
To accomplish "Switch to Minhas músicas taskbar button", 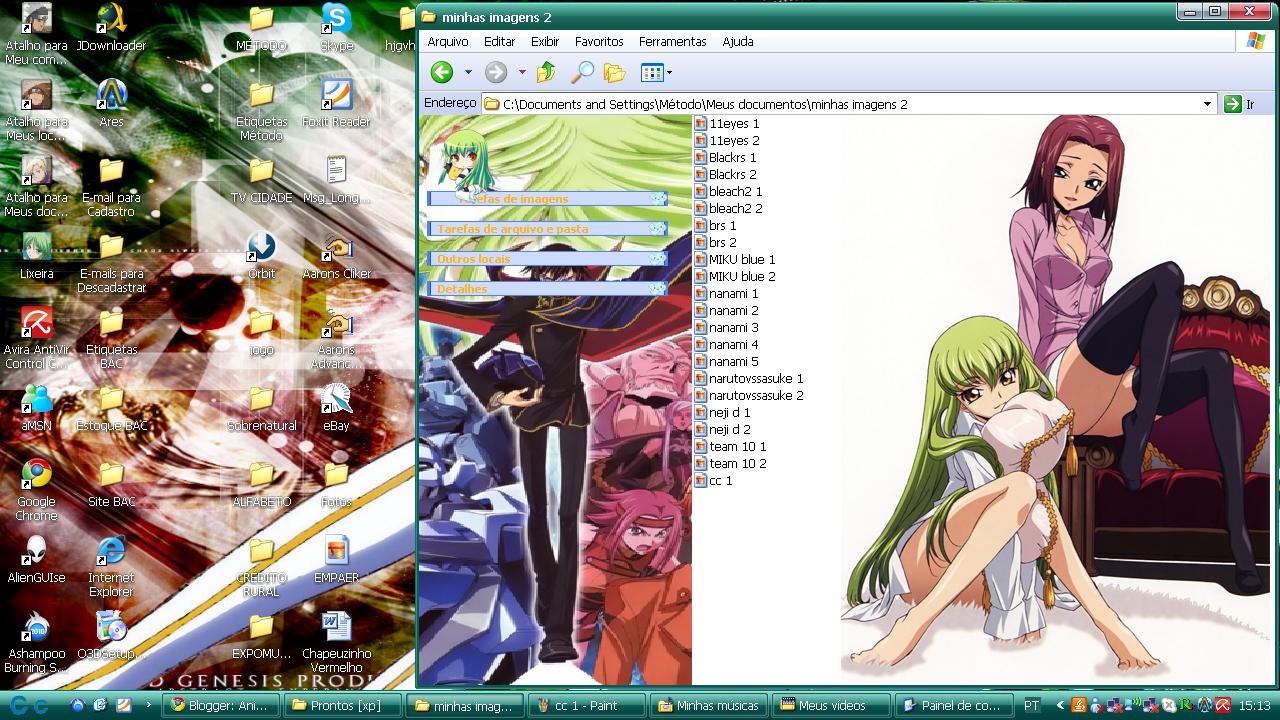I will point(709,705).
